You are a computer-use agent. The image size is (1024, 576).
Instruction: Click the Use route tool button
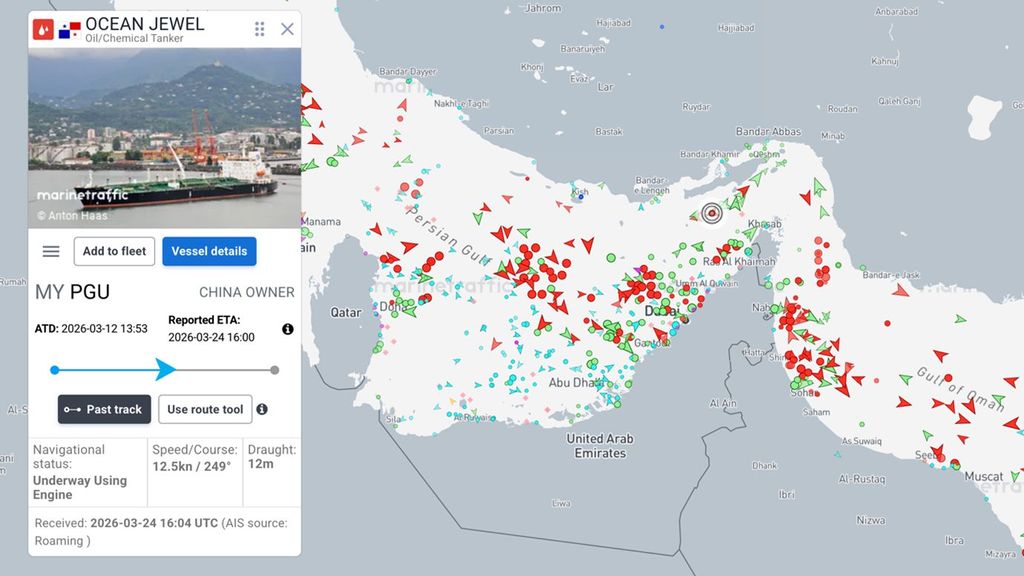(x=205, y=409)
